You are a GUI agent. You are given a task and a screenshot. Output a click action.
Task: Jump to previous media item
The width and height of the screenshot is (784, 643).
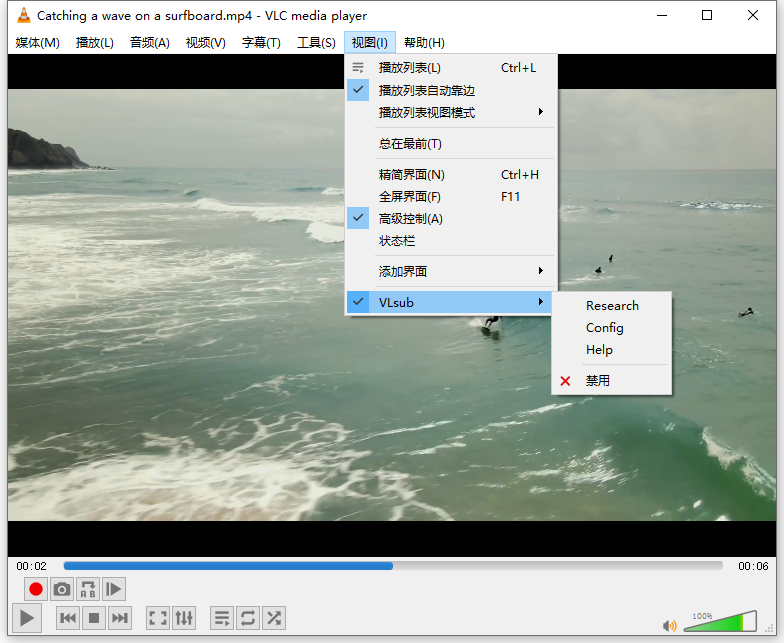(x=68, y=618)
